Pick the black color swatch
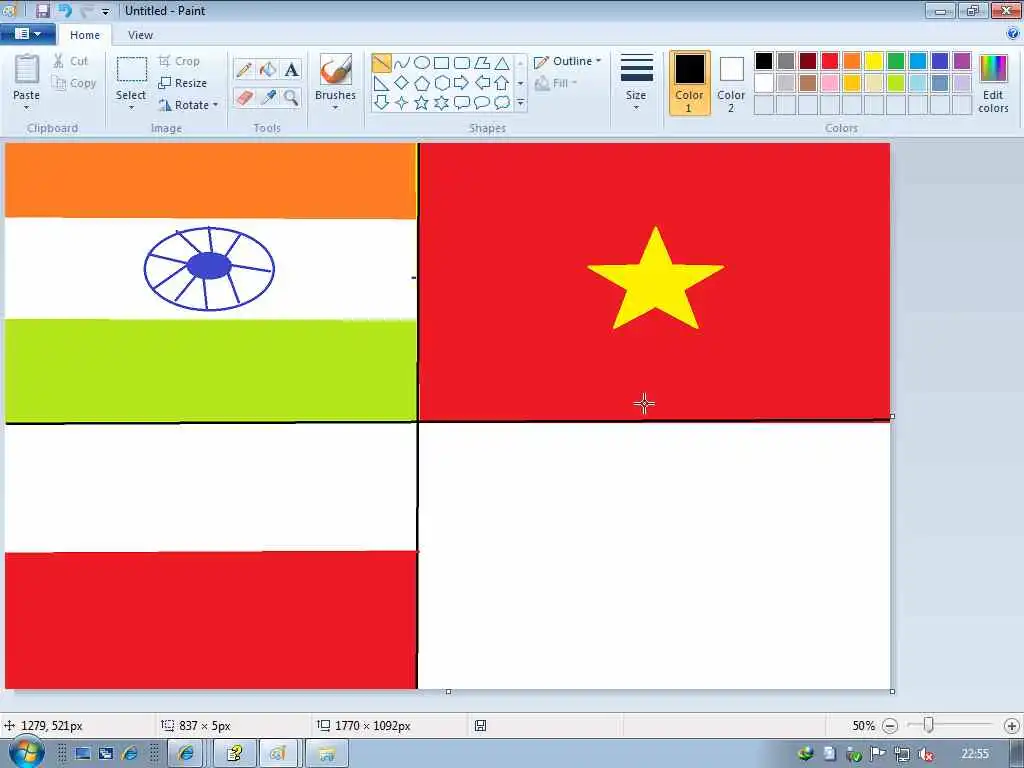The height and width of the screenshot is (768, 1024). tap(764, 61)
